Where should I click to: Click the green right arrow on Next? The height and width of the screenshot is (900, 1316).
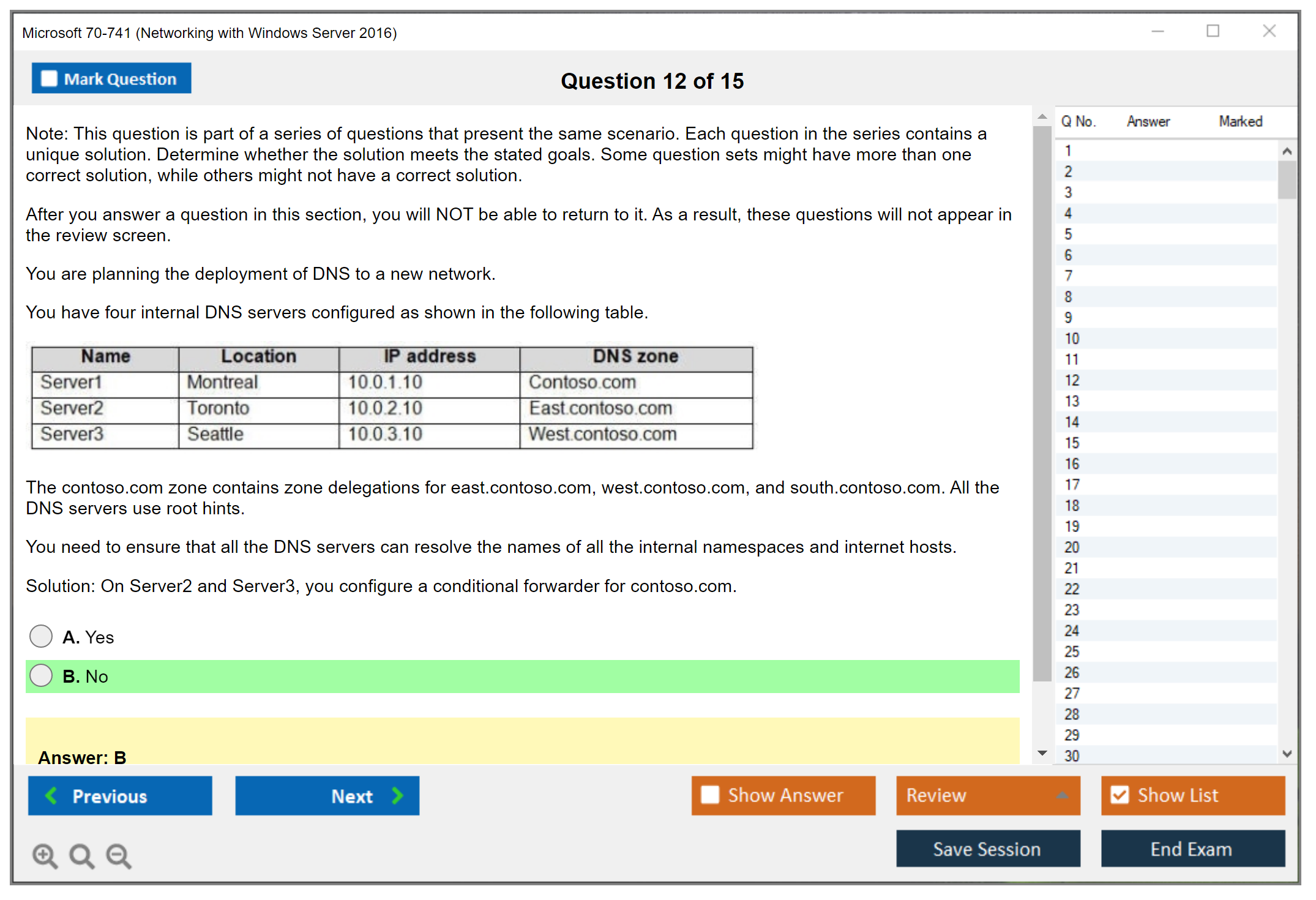pyautogui.click(x=397, y=795)
